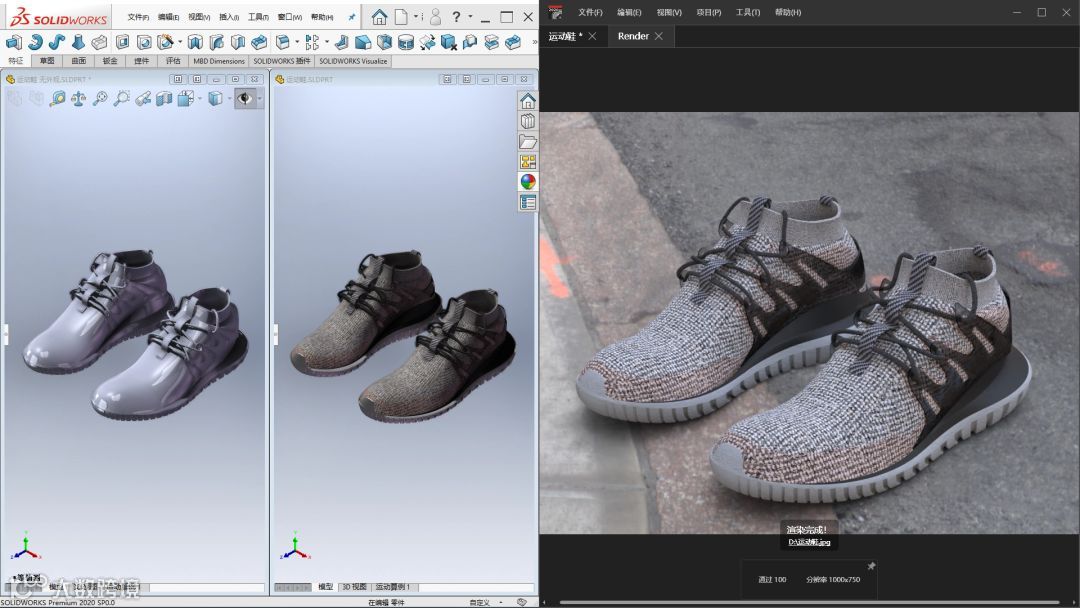This screenshot has width=1080, height=608.
Task: Expand the Help question mark dropdown arrow
Action: (x=470, y=17)
